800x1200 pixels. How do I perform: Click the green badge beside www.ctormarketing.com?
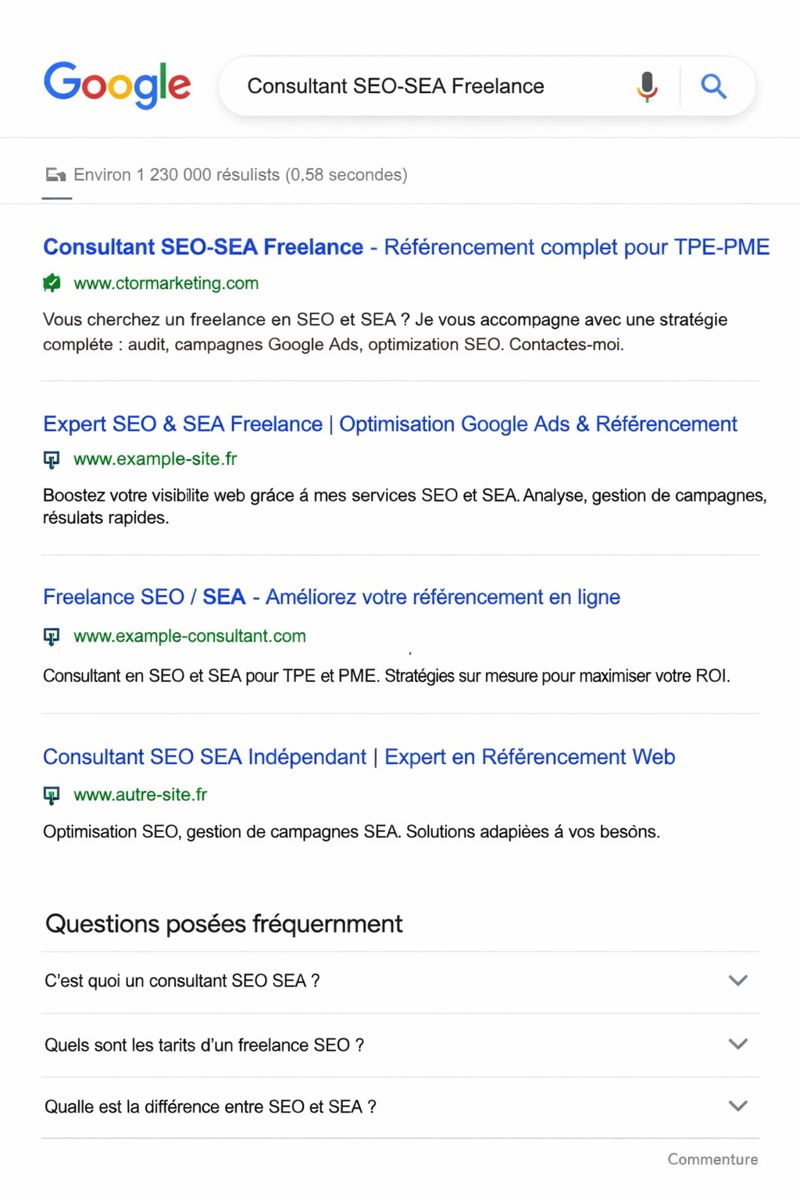click(x=53, y=283)
